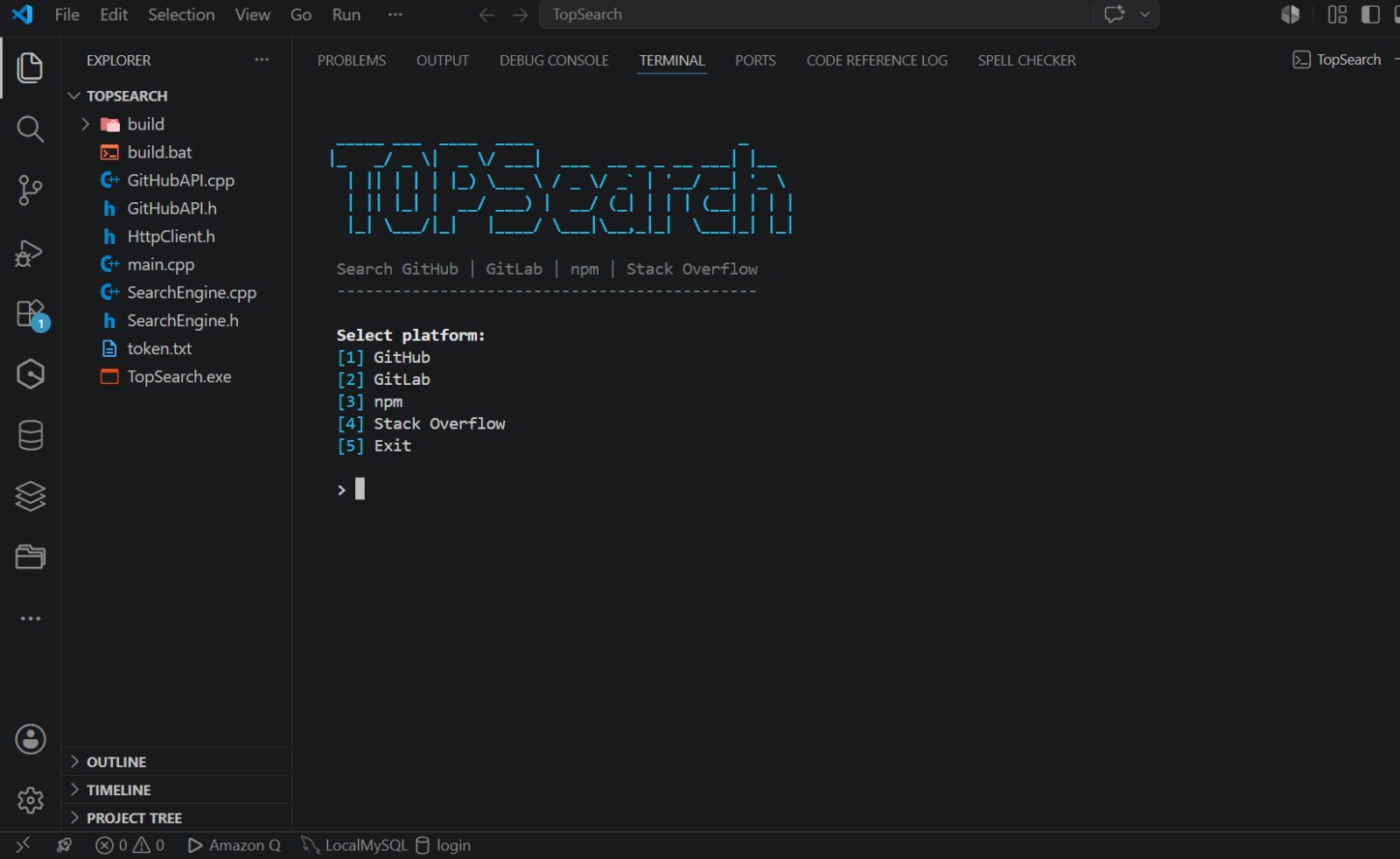Click the remote window icon in status bar
Viewport: 1400px width, 859px height.
[x=23, y=845]
